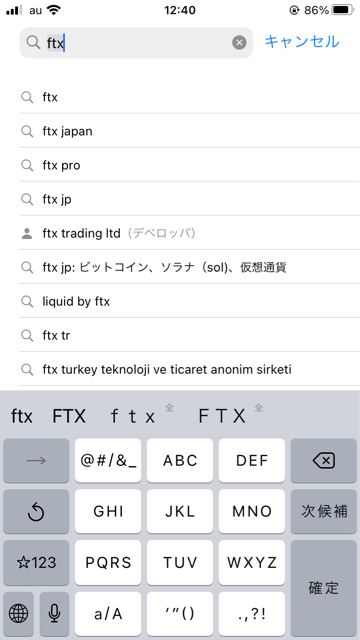The width and height of the screenshot is (360, 640).
Task: Select ftx pro search suggestion
Action: click(189, 165)
